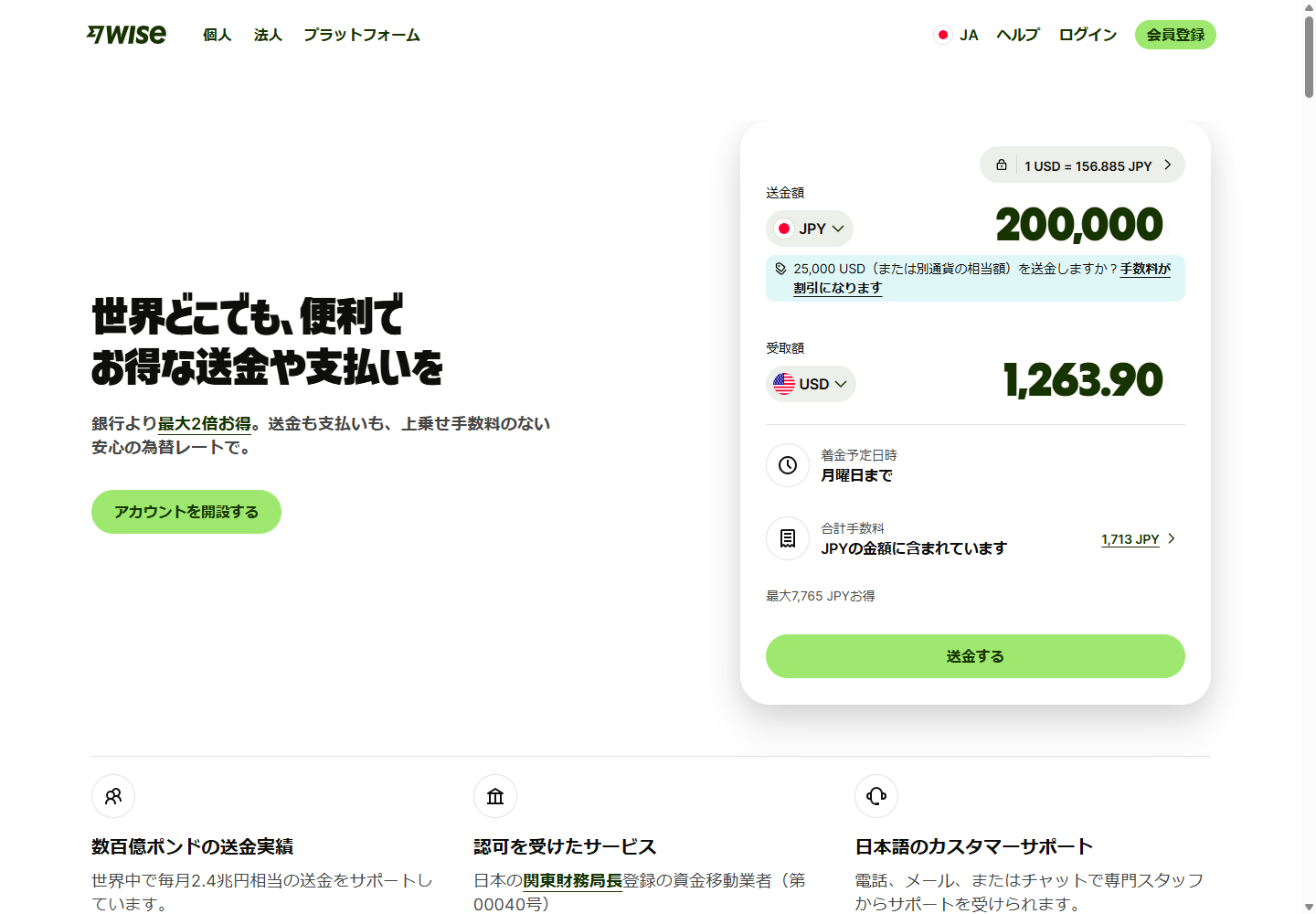Click the 月曜日まで arrival text
Screen dimensions: 1316x914
click(856, 475)
